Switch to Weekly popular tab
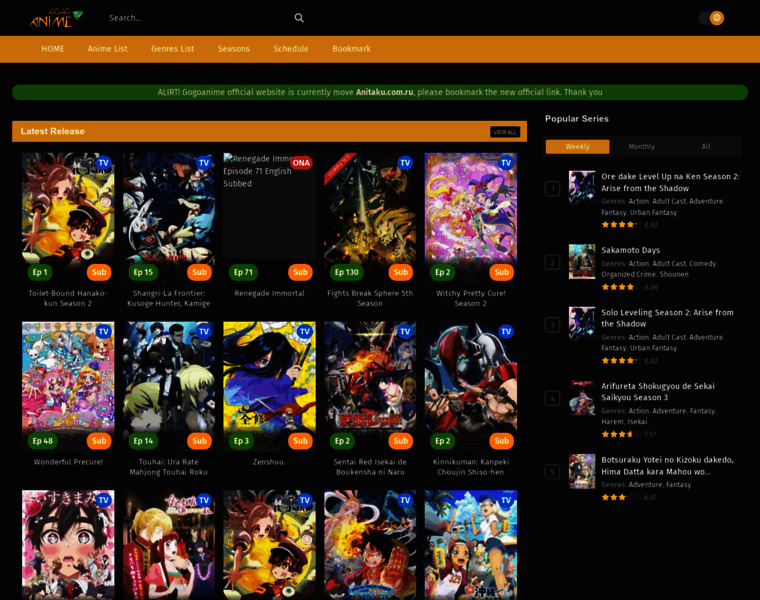760x600 pixels. (x=578, y=146)
